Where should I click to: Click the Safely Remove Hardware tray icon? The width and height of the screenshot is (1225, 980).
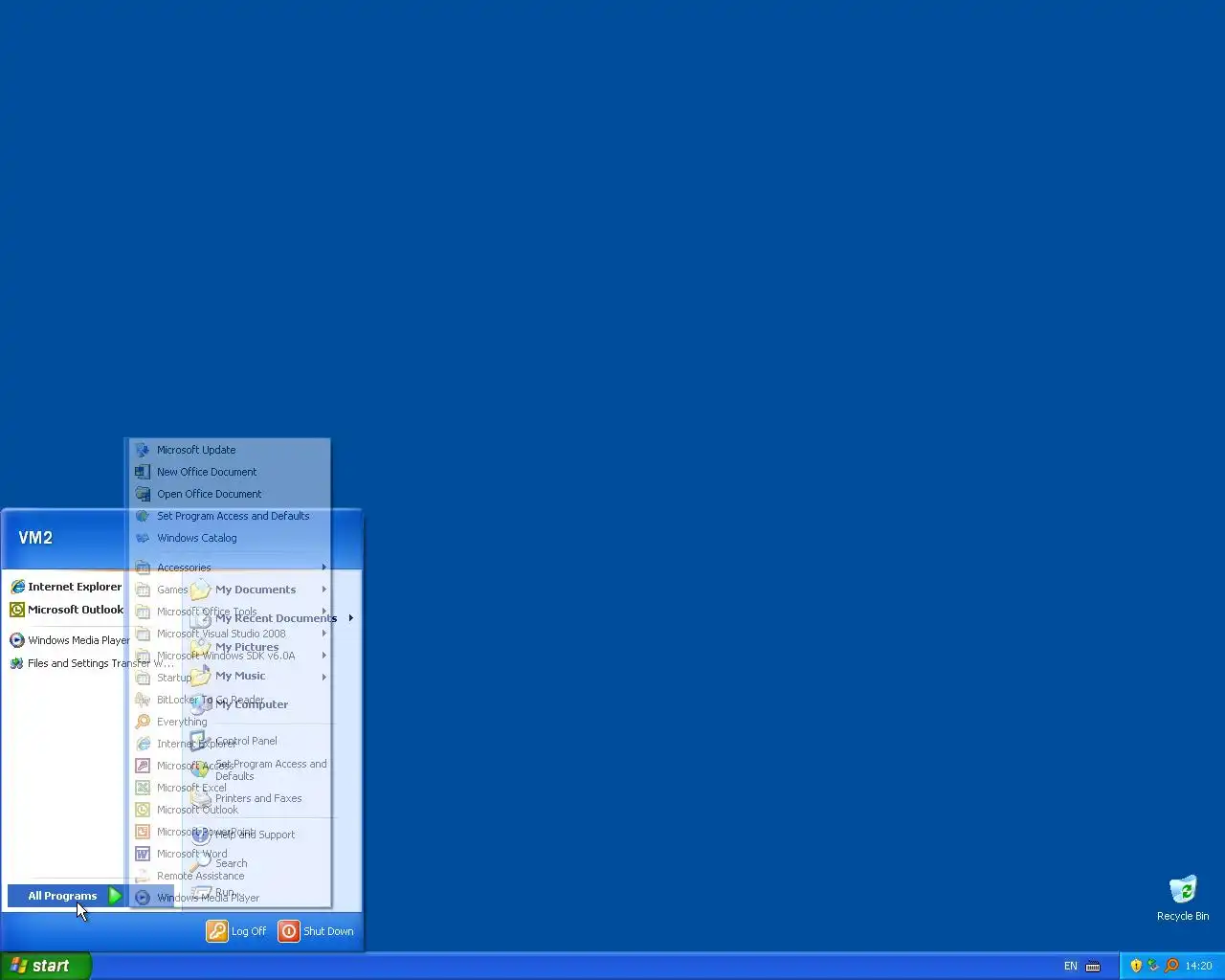(x=1153, y=966)
